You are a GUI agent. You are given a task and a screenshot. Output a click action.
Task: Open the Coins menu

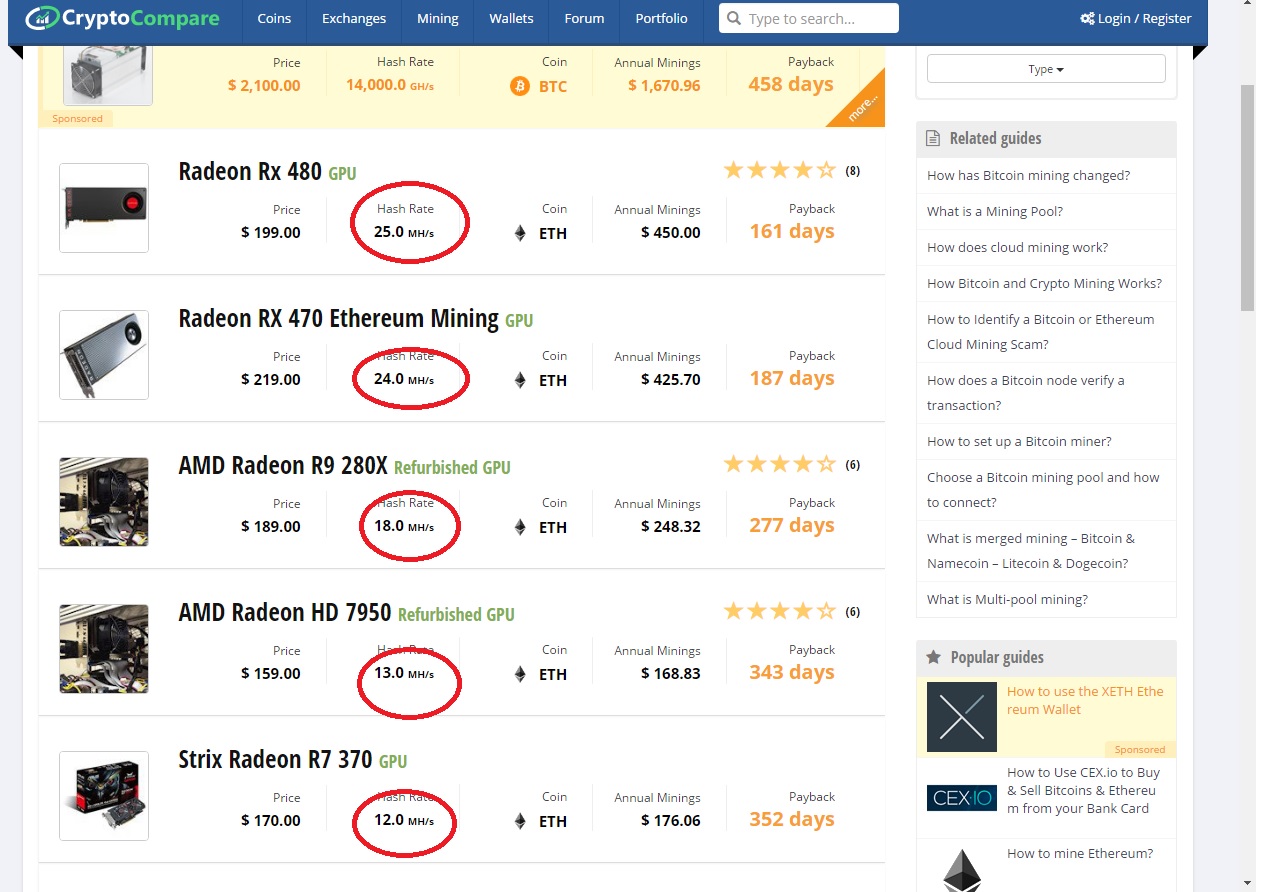click(x=274, y=18)
